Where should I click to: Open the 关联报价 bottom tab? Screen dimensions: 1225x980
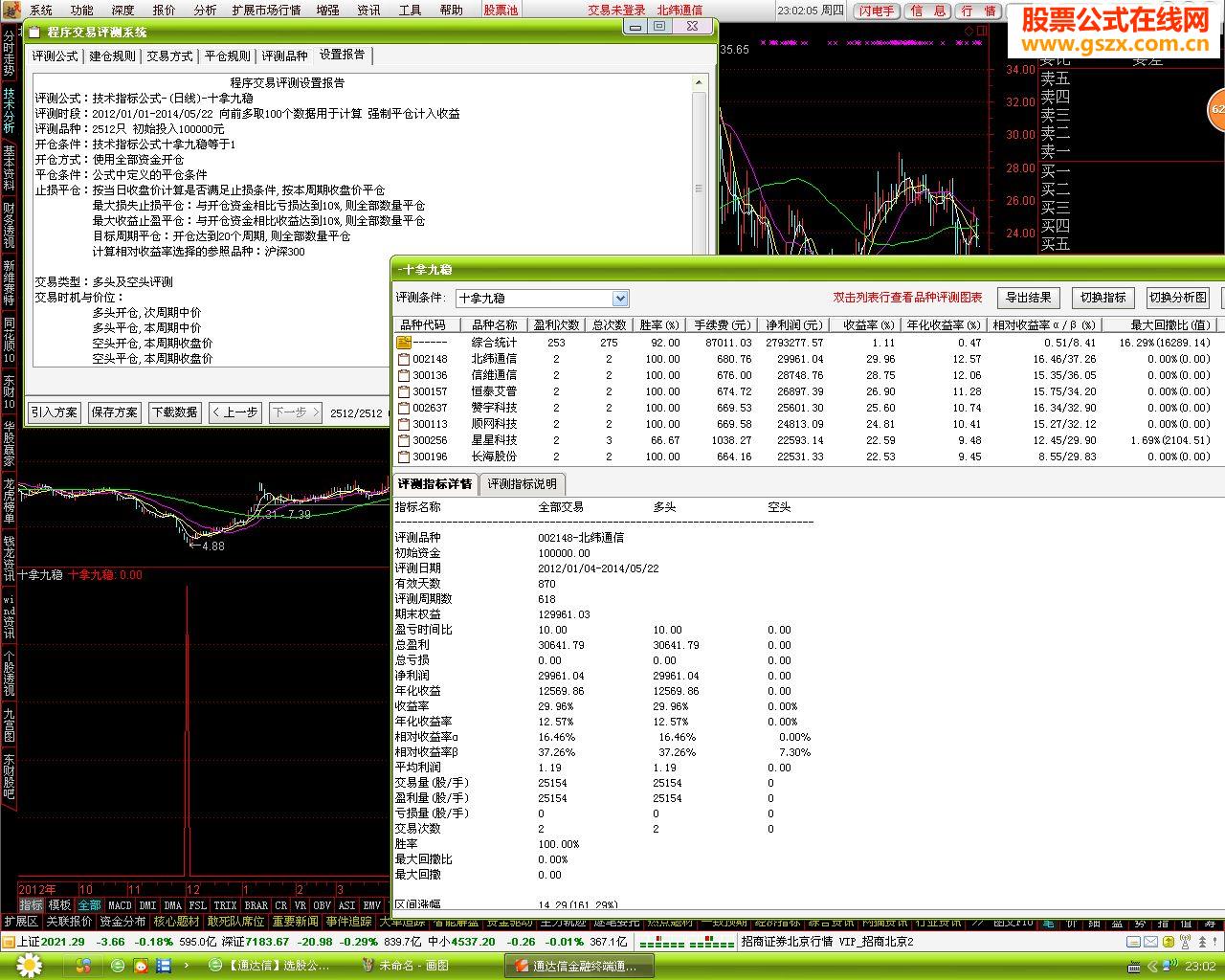pyautogui.click(x=69, y=922)
